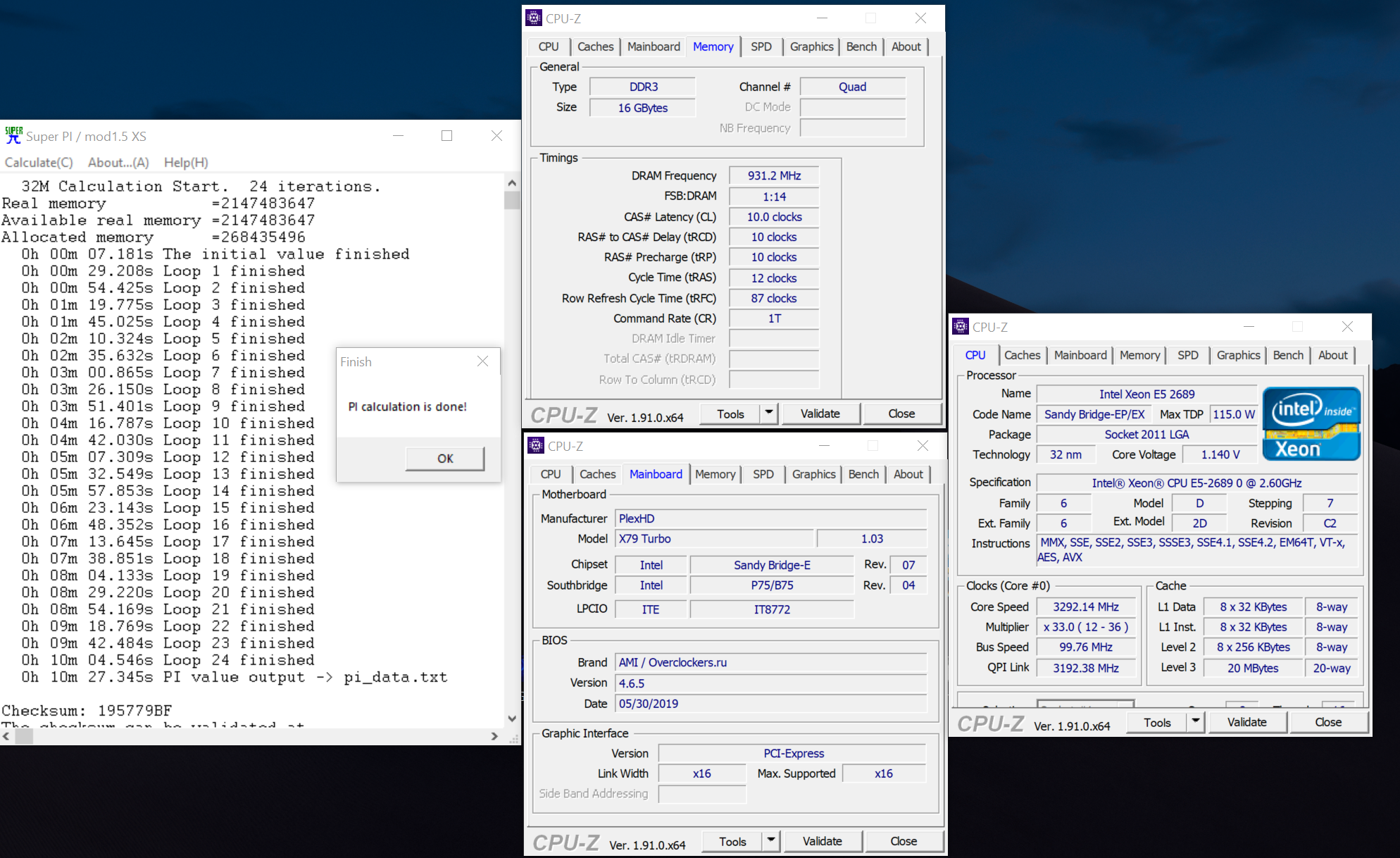Click Model field X79 Turbo
The image size is (1400, 858).
[x=715, y=539]
